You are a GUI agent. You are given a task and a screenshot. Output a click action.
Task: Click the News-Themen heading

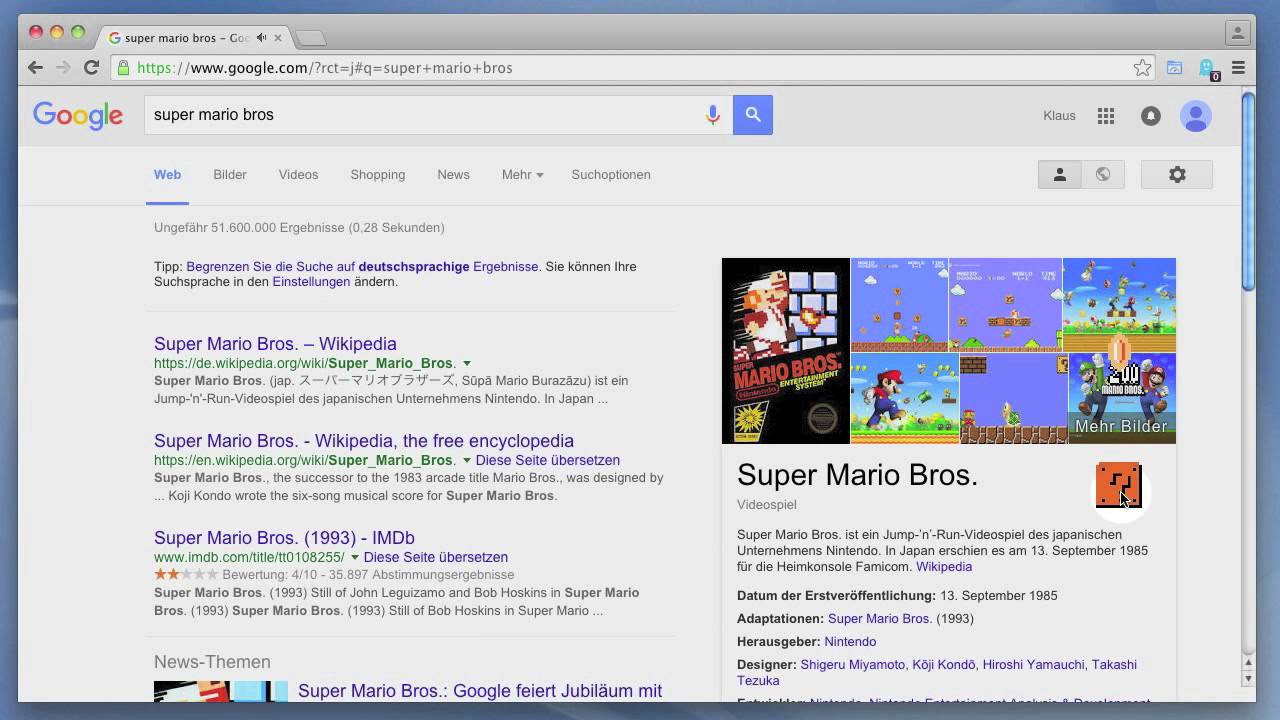(212, 662)
